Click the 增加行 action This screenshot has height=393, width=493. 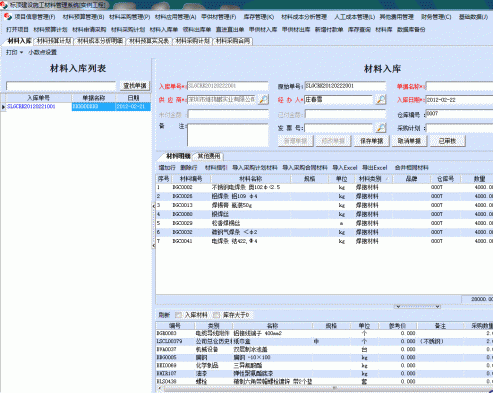(167, 168)
